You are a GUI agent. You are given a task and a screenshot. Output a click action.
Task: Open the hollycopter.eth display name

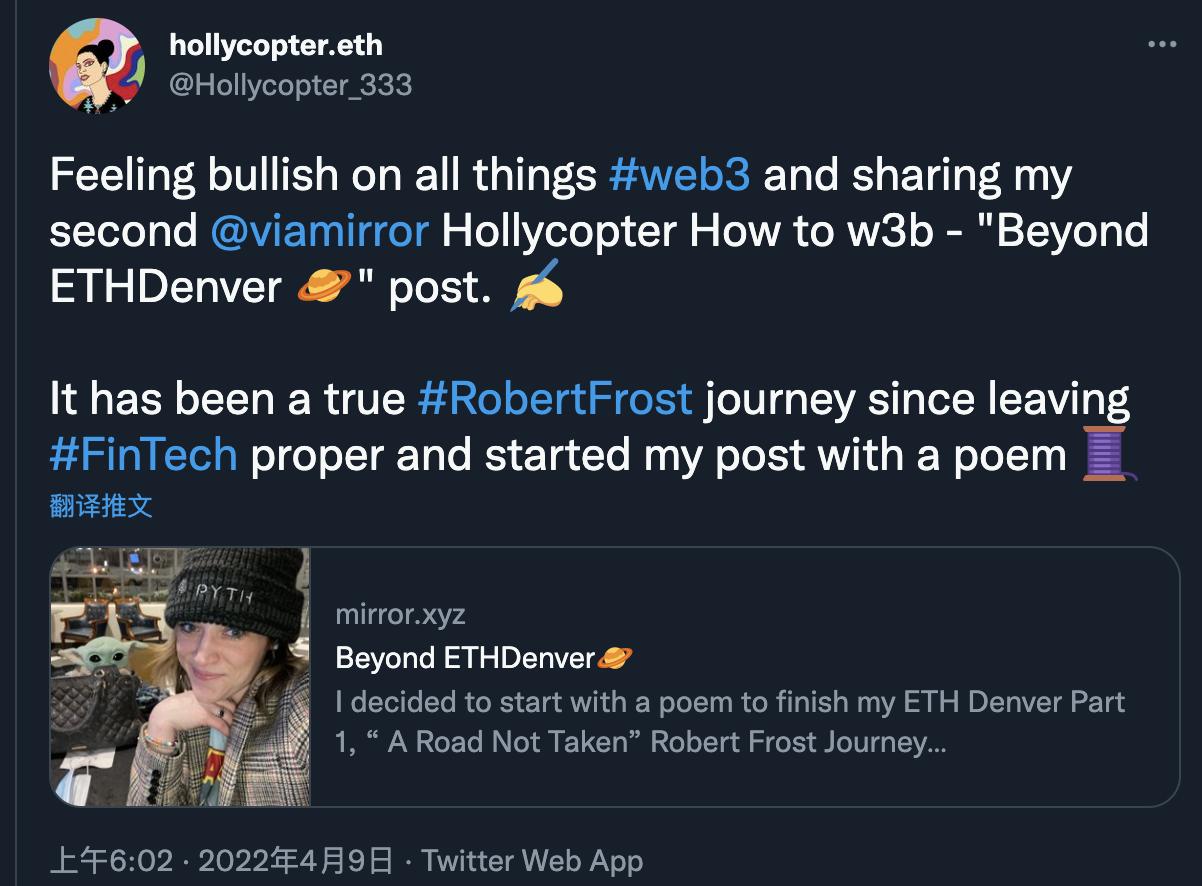pyautogui.click(x=277, y=44)
